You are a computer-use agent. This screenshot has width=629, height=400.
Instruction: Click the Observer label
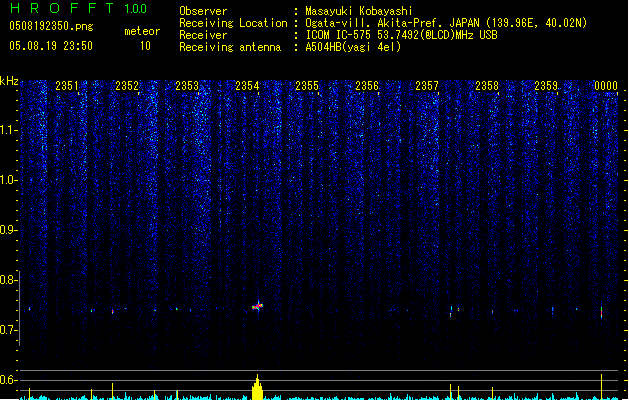pos(203,11)
